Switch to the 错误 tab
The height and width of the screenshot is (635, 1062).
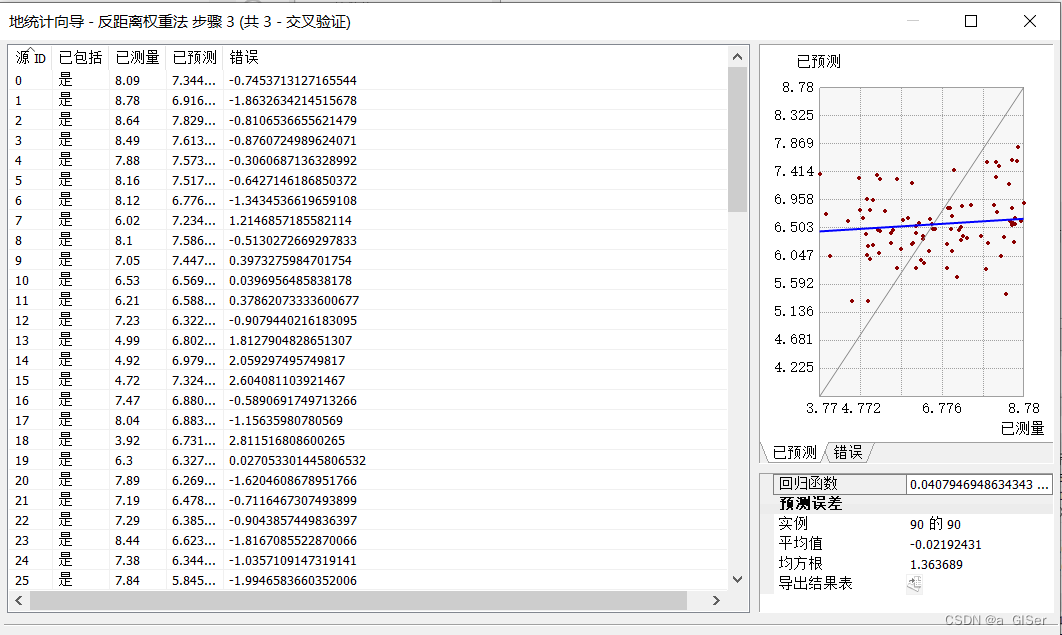click(847, 452)
